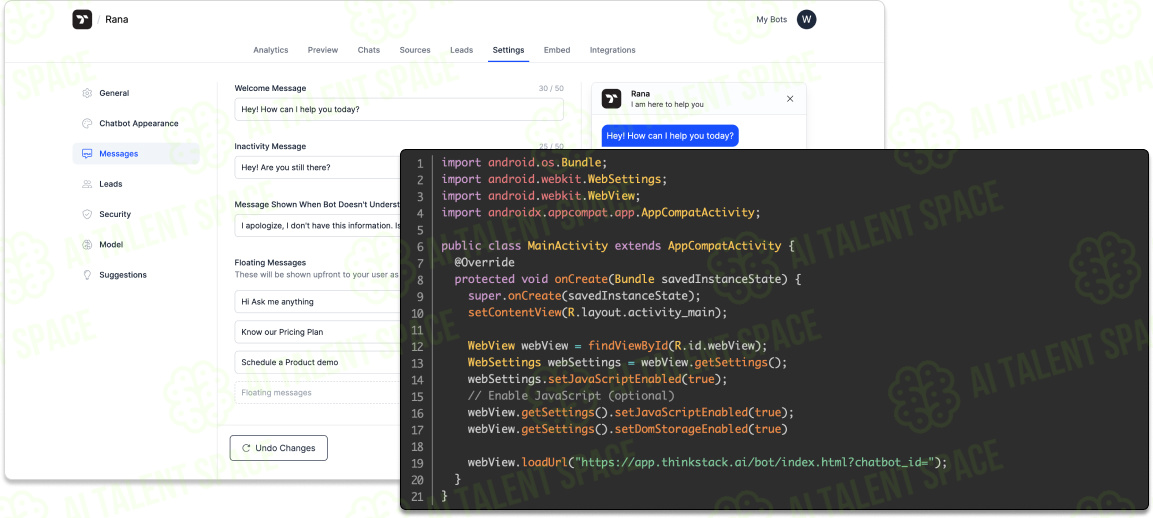Click the bot avatar in chat preview header
Image resolution: width=1153 pixels, height=518 pixels.
point(612,99)
